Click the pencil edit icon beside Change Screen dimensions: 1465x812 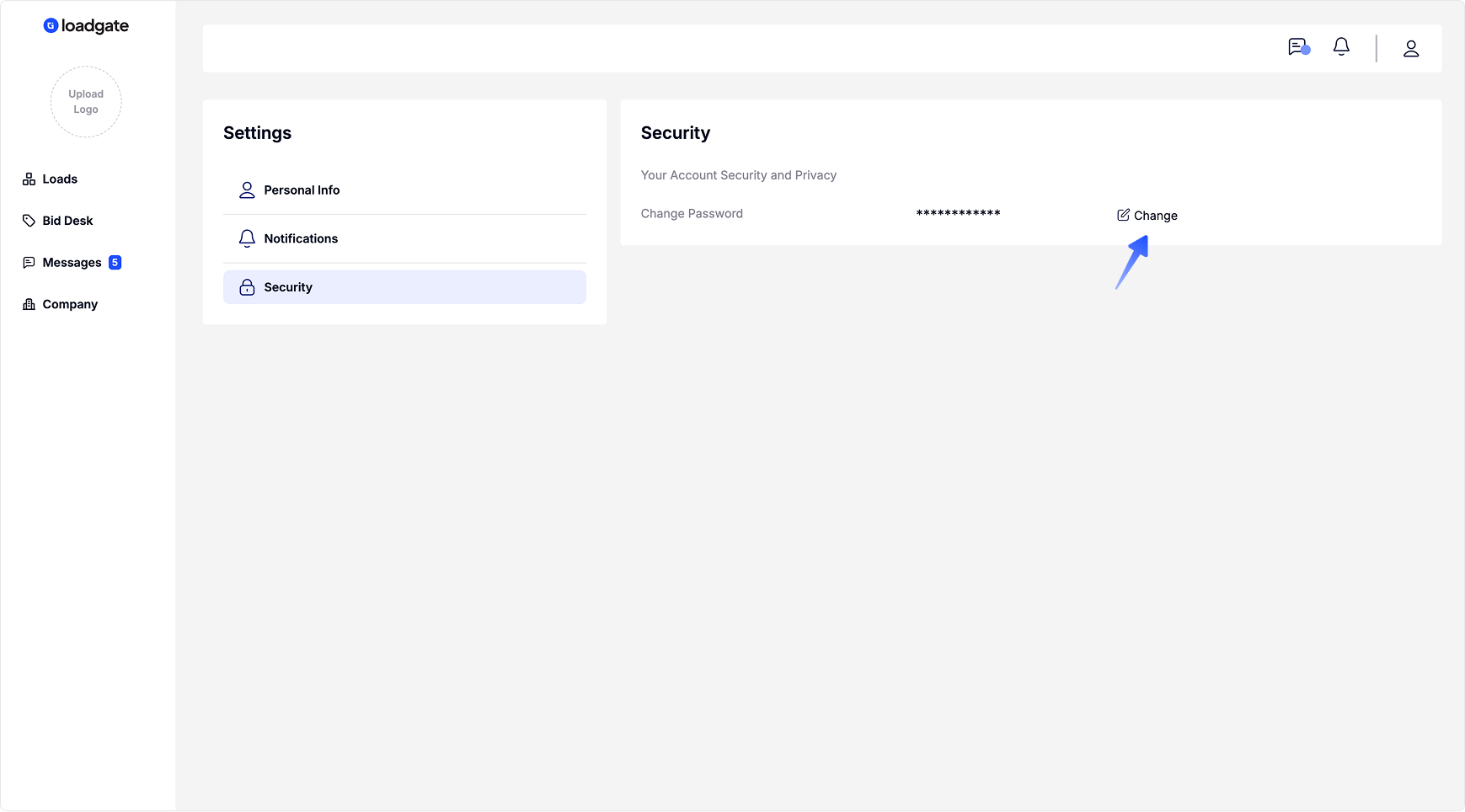coord(1122,215)
